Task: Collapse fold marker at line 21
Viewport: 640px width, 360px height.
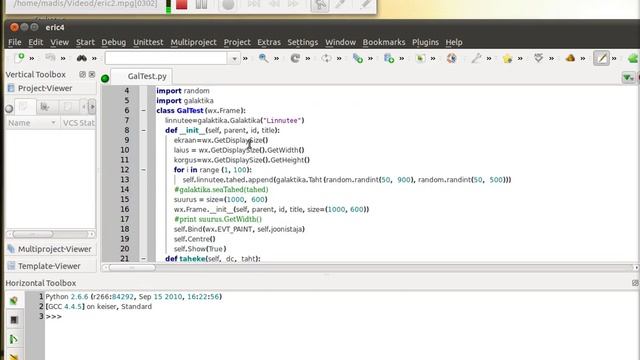Action: tap(143, 258)
